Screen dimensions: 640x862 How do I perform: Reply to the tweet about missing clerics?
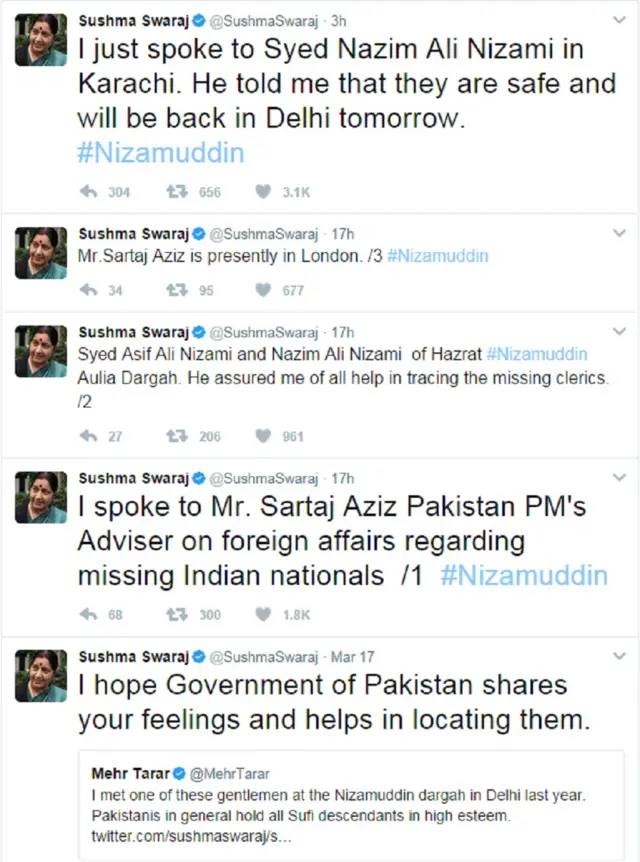87,436
